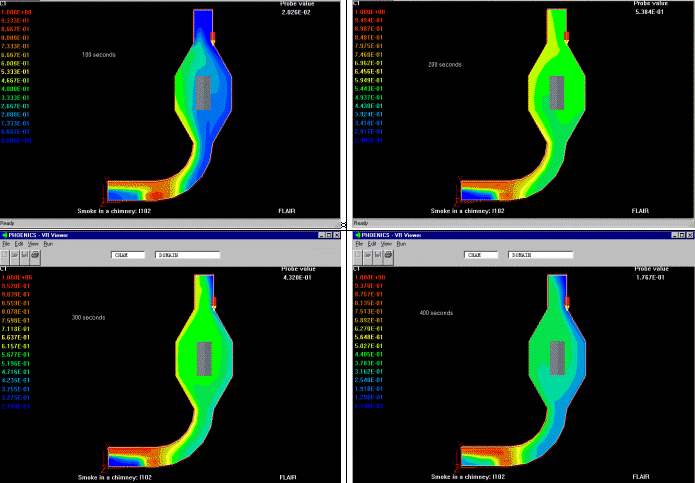Click New icon in 300 seconds viewer

click(x=5, y=255)
